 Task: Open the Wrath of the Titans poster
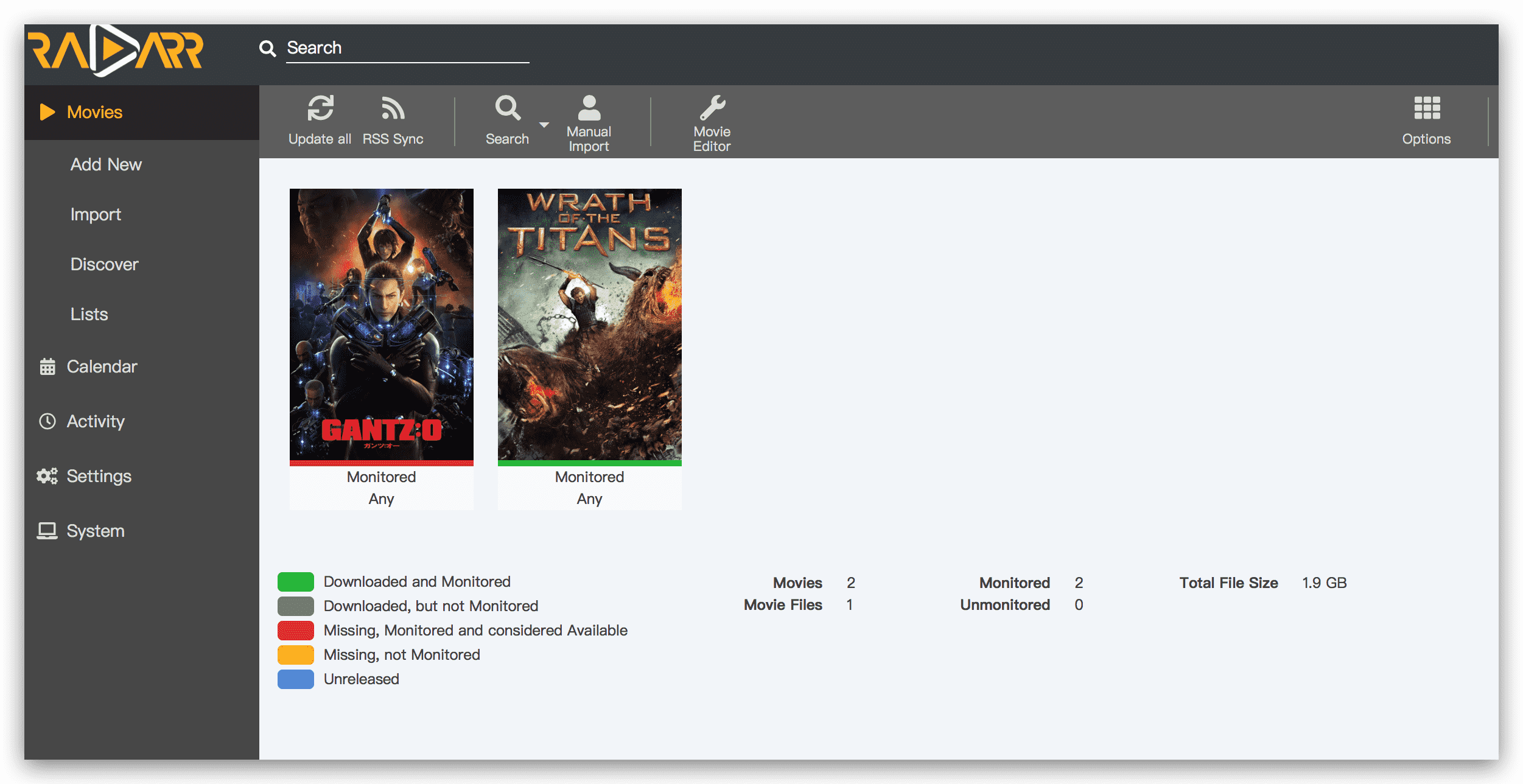pyautogui.click(x=590, y=324)
